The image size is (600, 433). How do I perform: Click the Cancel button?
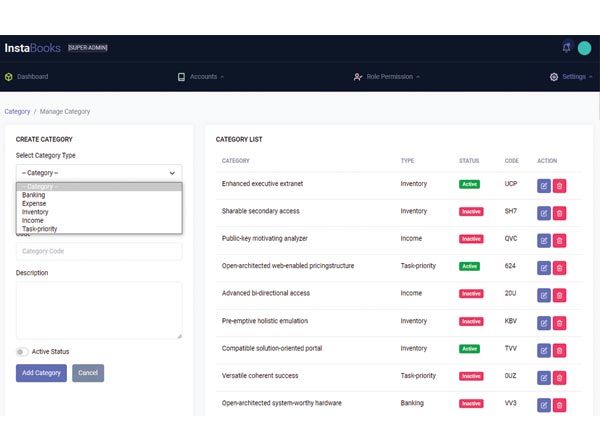click(x=88, y=373)
